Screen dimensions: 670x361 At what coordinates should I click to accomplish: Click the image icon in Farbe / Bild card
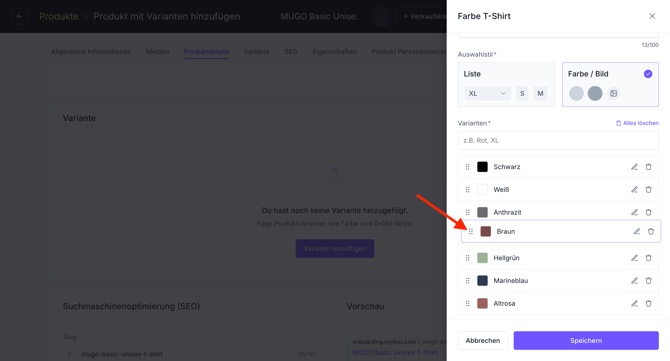[x=614, y=93]
